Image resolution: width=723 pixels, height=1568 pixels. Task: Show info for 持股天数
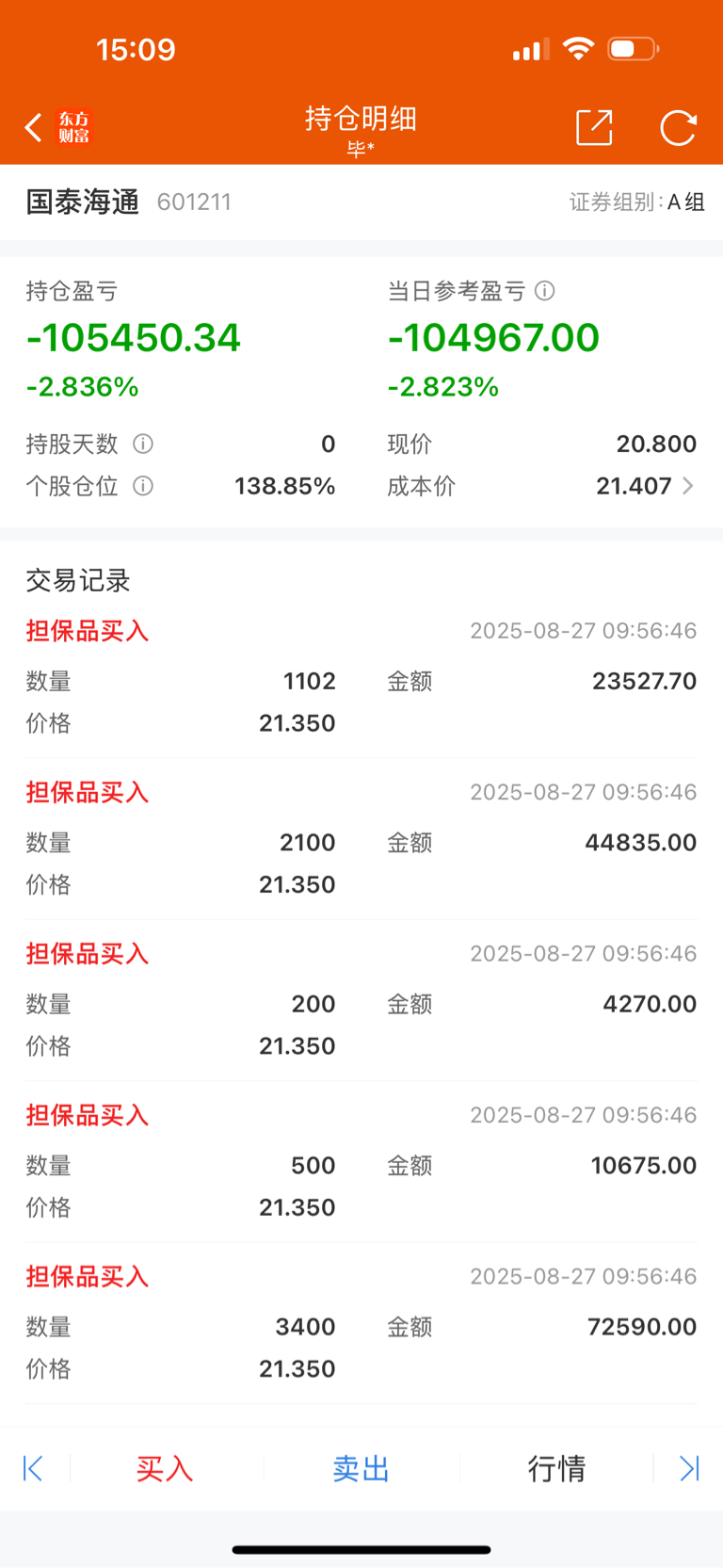143,444
